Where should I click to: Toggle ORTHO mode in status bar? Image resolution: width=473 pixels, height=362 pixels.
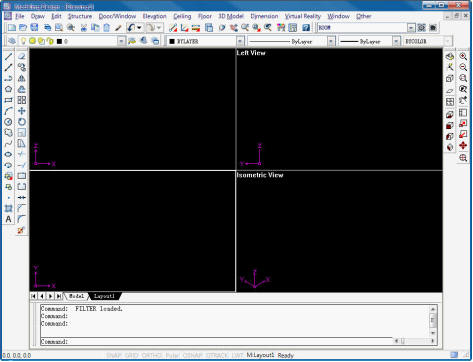[x=152, y=355]
